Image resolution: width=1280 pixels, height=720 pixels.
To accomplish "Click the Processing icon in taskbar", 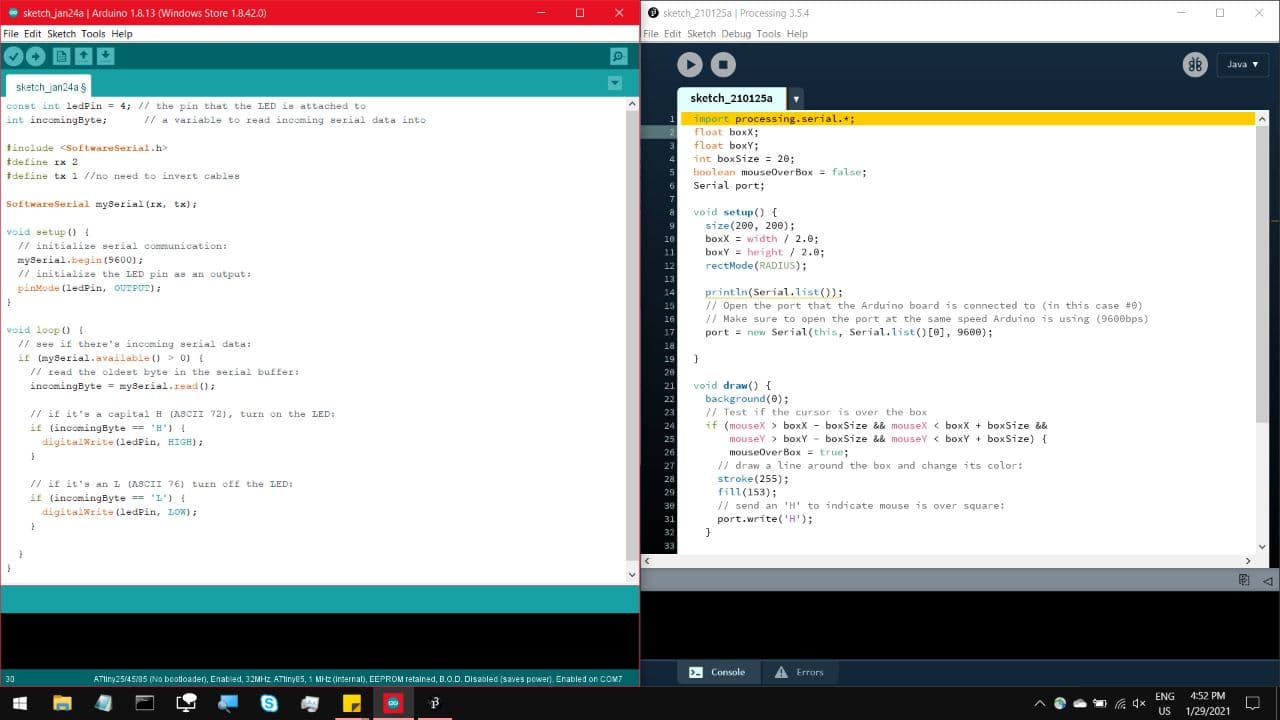I will tap(434, 703).
